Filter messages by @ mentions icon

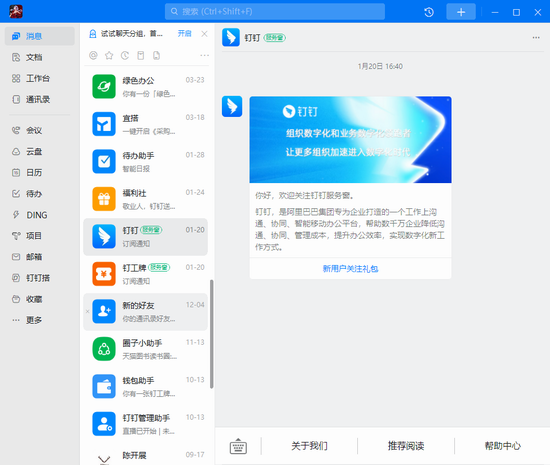tap(93, 55)
